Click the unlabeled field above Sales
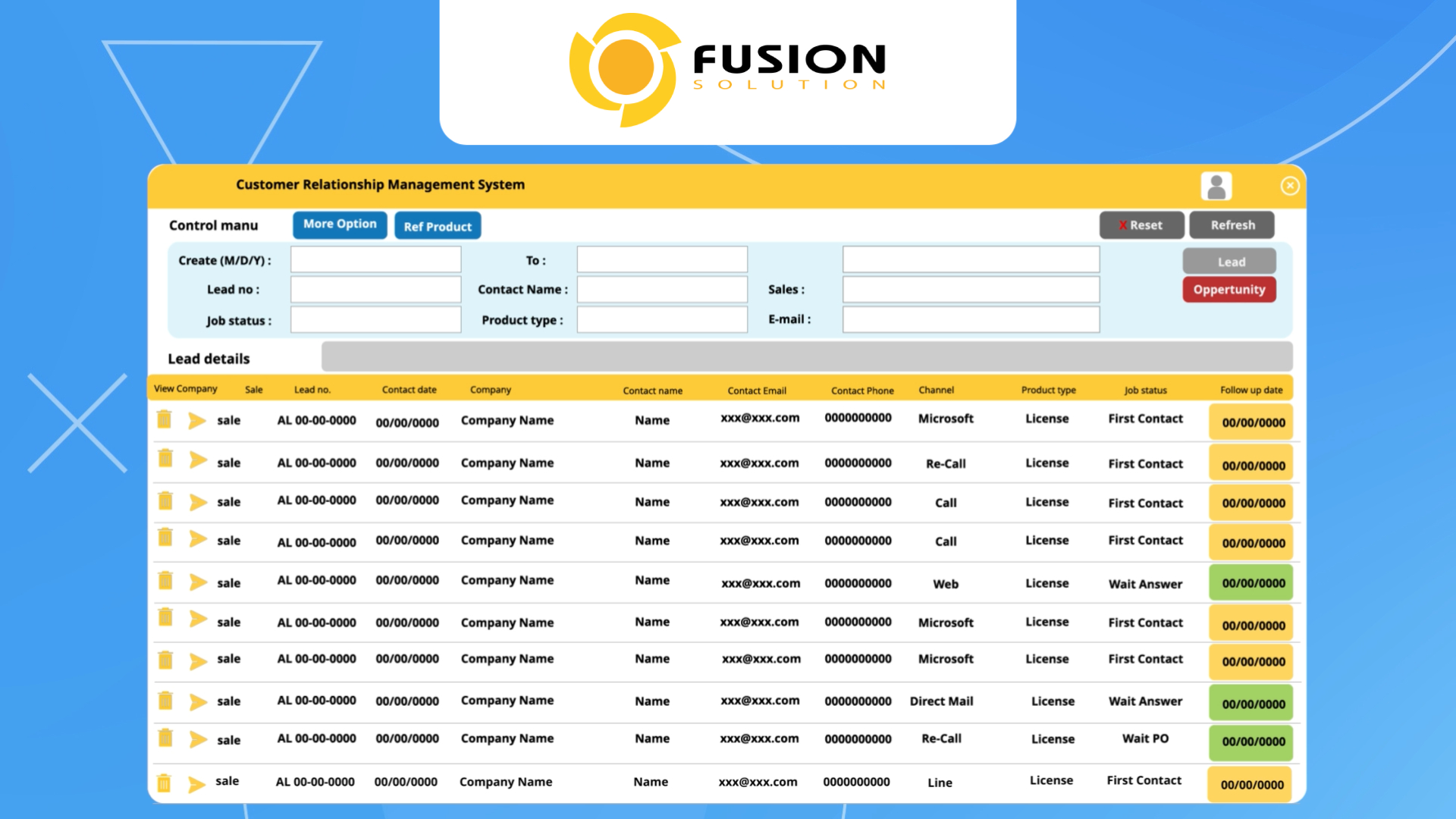This screenshot has width=1456, height=819. [x=971, y=259]
